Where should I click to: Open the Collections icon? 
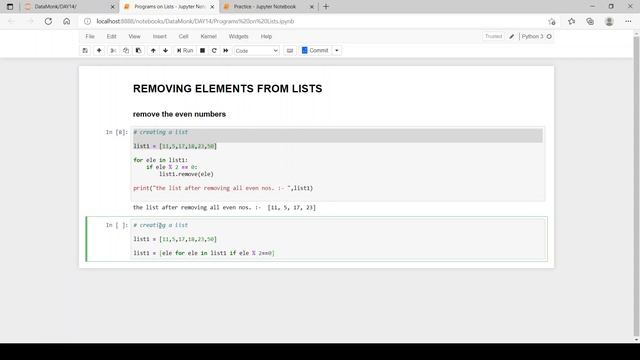click(590, 21)
